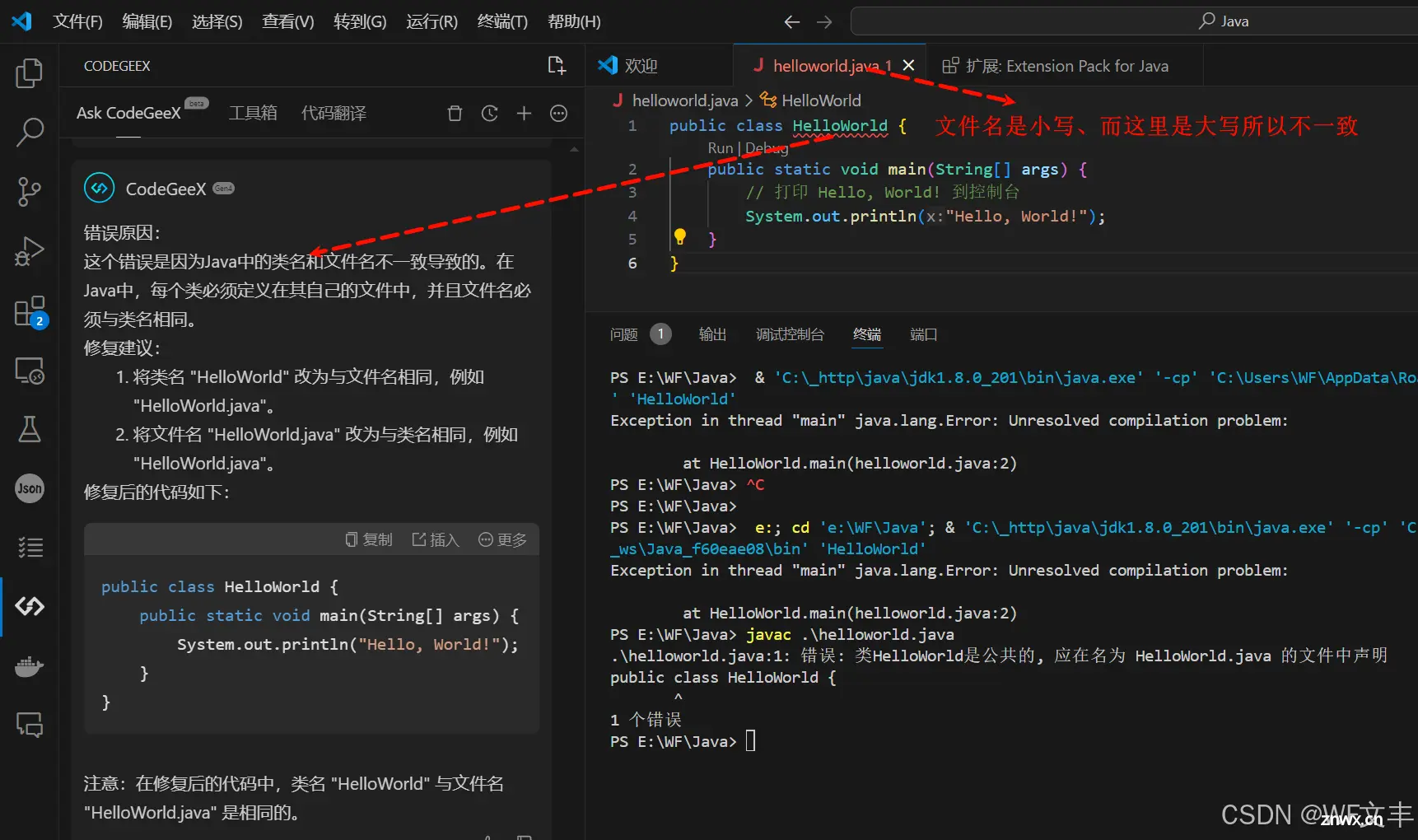Click the lightbulb quick fix icon
Image resolution: width=1418 pixels, height=840 pixels.
pyautogui.click(x=680, y=238)
